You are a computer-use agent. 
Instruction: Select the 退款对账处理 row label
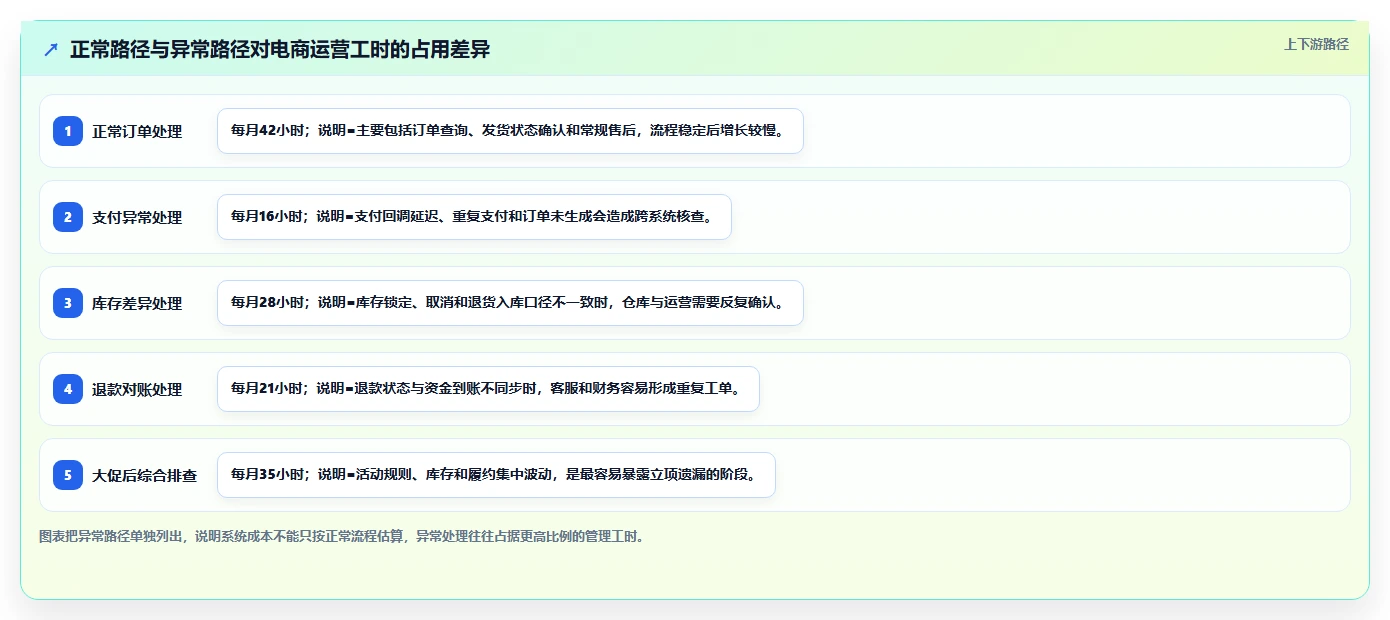(x=137, y=389)
